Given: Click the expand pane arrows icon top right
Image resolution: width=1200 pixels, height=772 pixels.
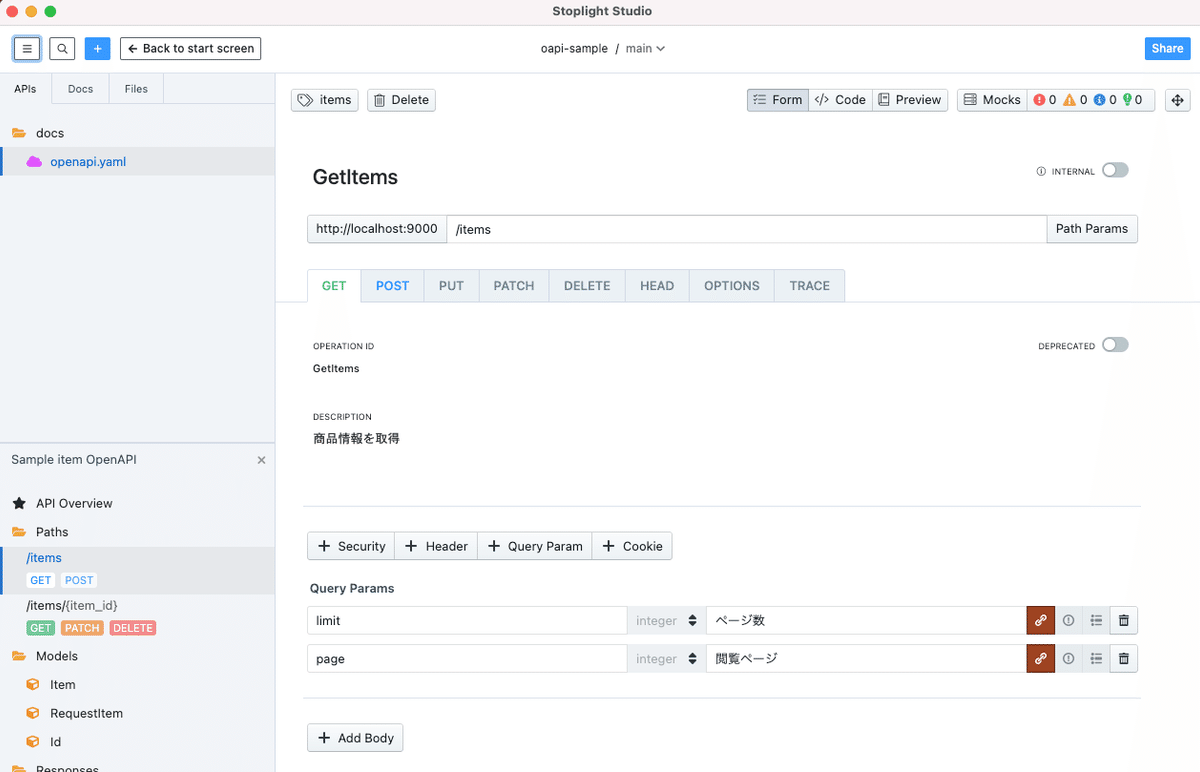Looking at the screenshot, I should pyautogui.click(x=1178, y=100).
